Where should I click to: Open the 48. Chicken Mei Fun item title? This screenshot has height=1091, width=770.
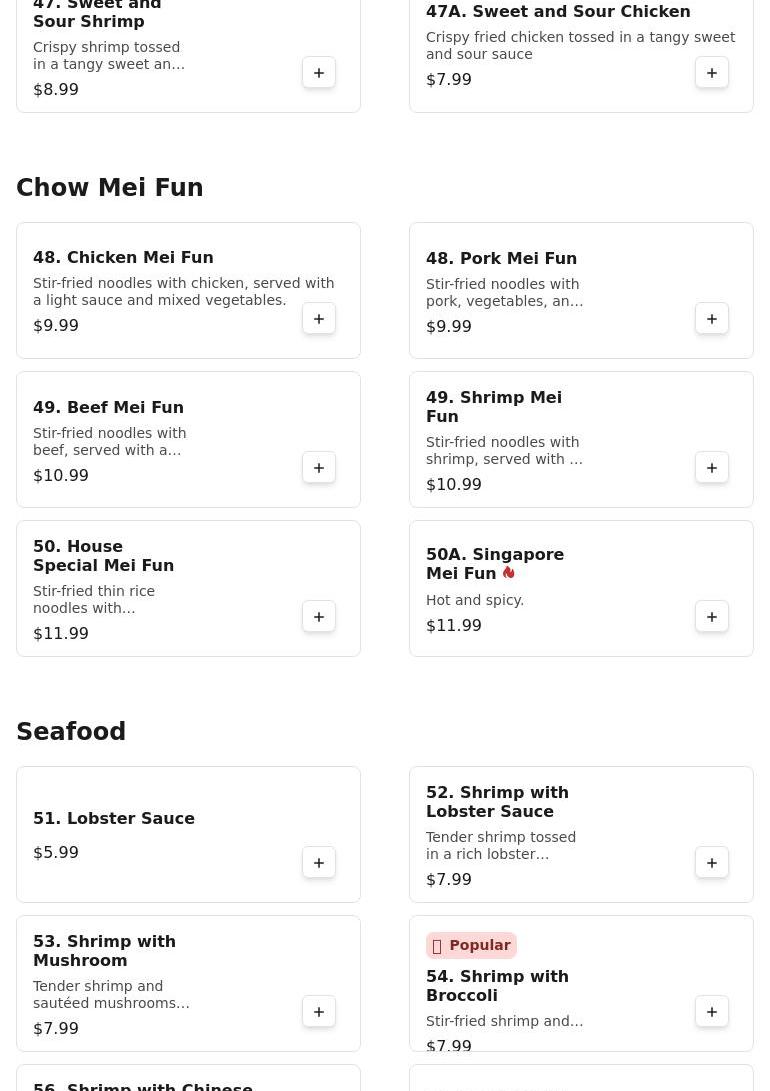point(123,258)
